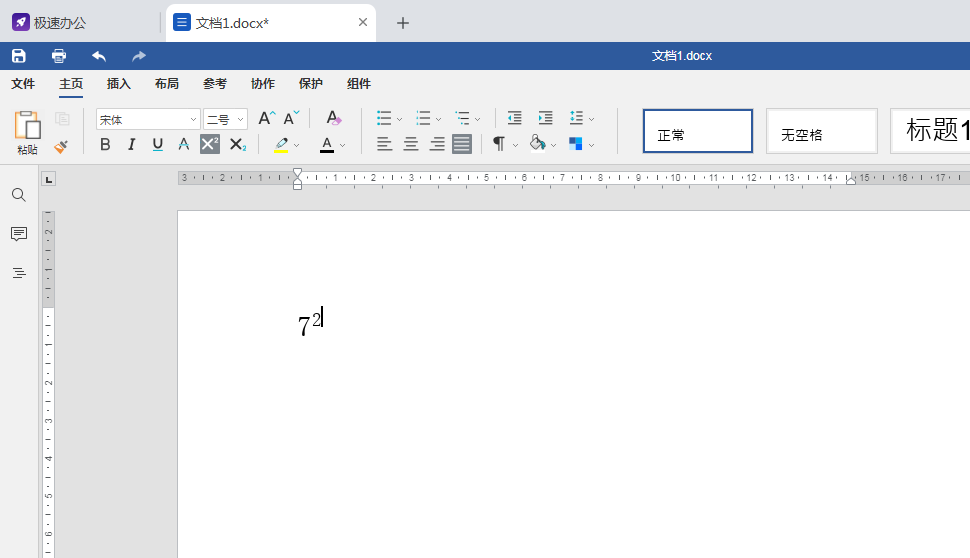This screenshot has width=970, height=558.
Task: Print the document using the printer icon
Action: point(59,56)
